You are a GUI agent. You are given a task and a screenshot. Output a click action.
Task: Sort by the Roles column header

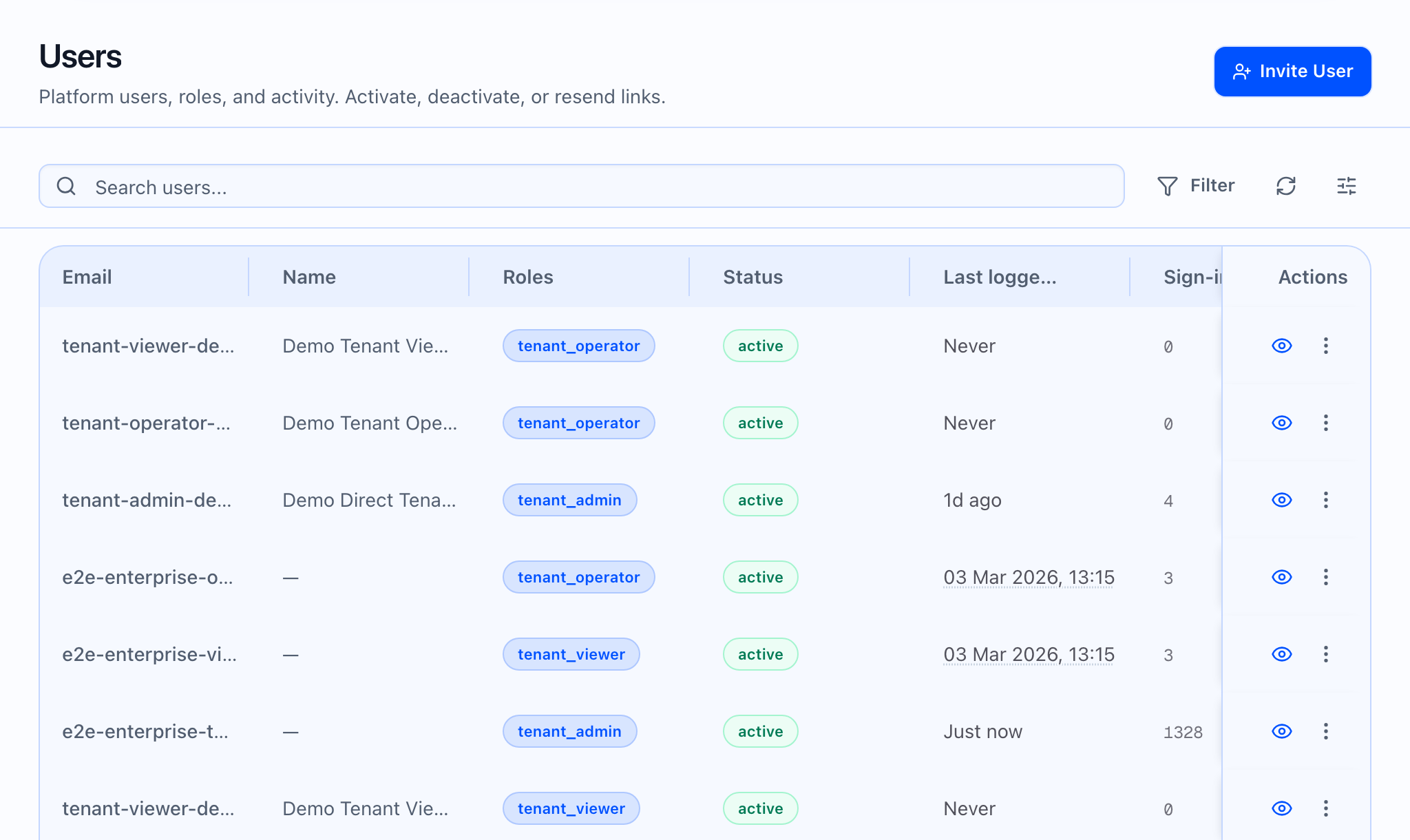coord(528,277)
